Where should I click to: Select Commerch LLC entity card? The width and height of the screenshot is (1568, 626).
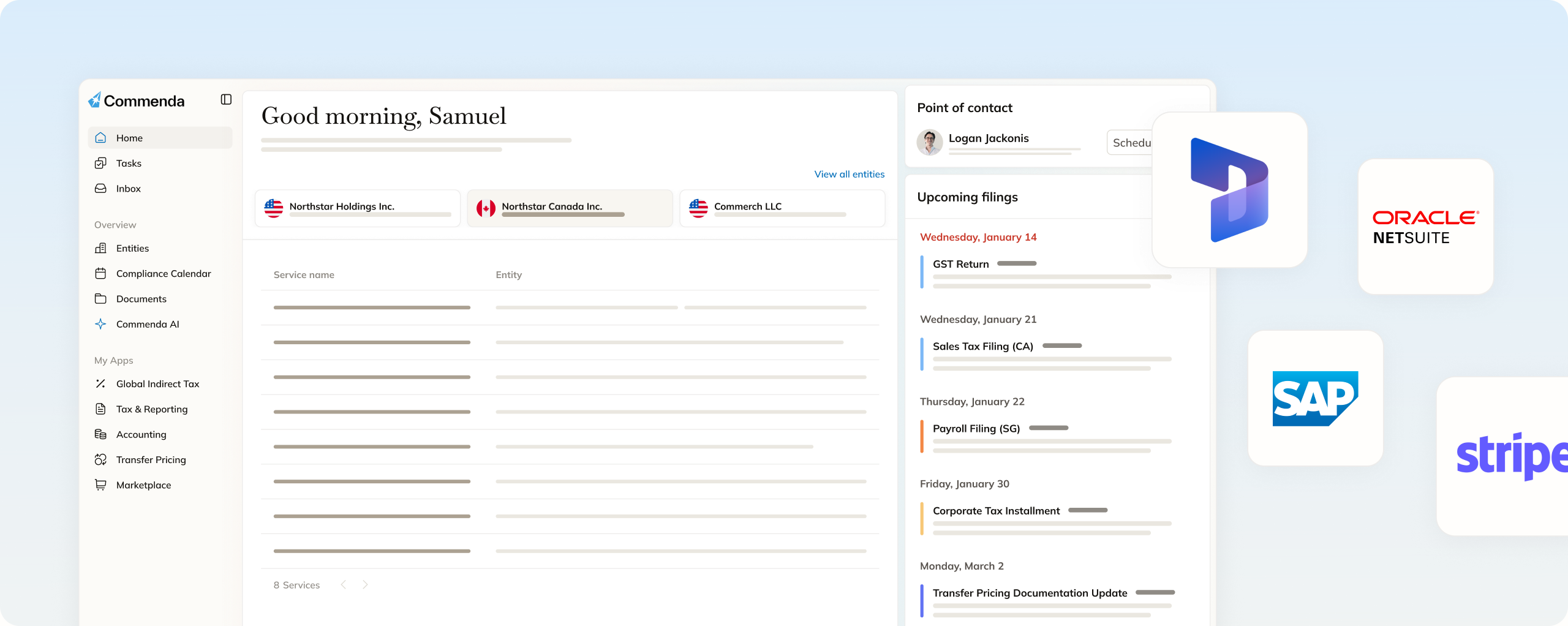pos(782,208)
